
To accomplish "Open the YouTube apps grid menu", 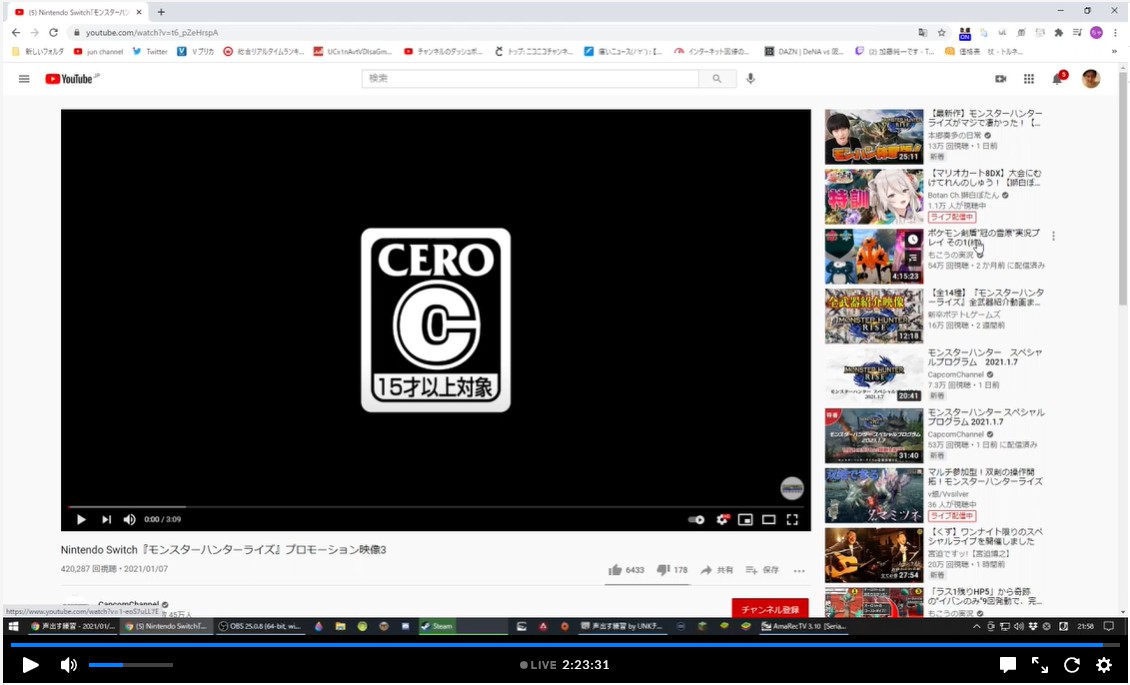I will (1028, 79).
